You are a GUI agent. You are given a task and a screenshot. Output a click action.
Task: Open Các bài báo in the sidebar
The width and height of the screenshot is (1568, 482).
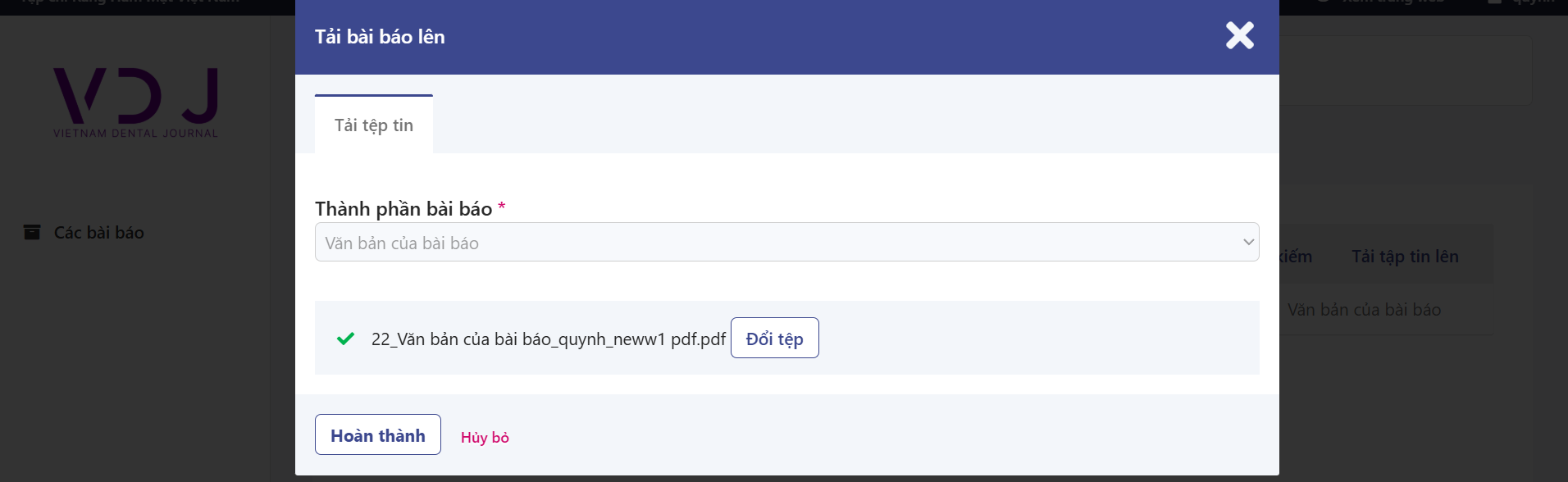[x=98, y=233]
